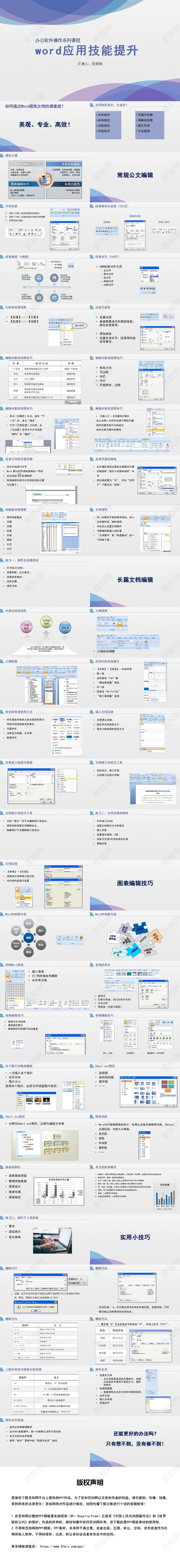Open the section slide '实用小技巧'

[x=135, y=1239]
